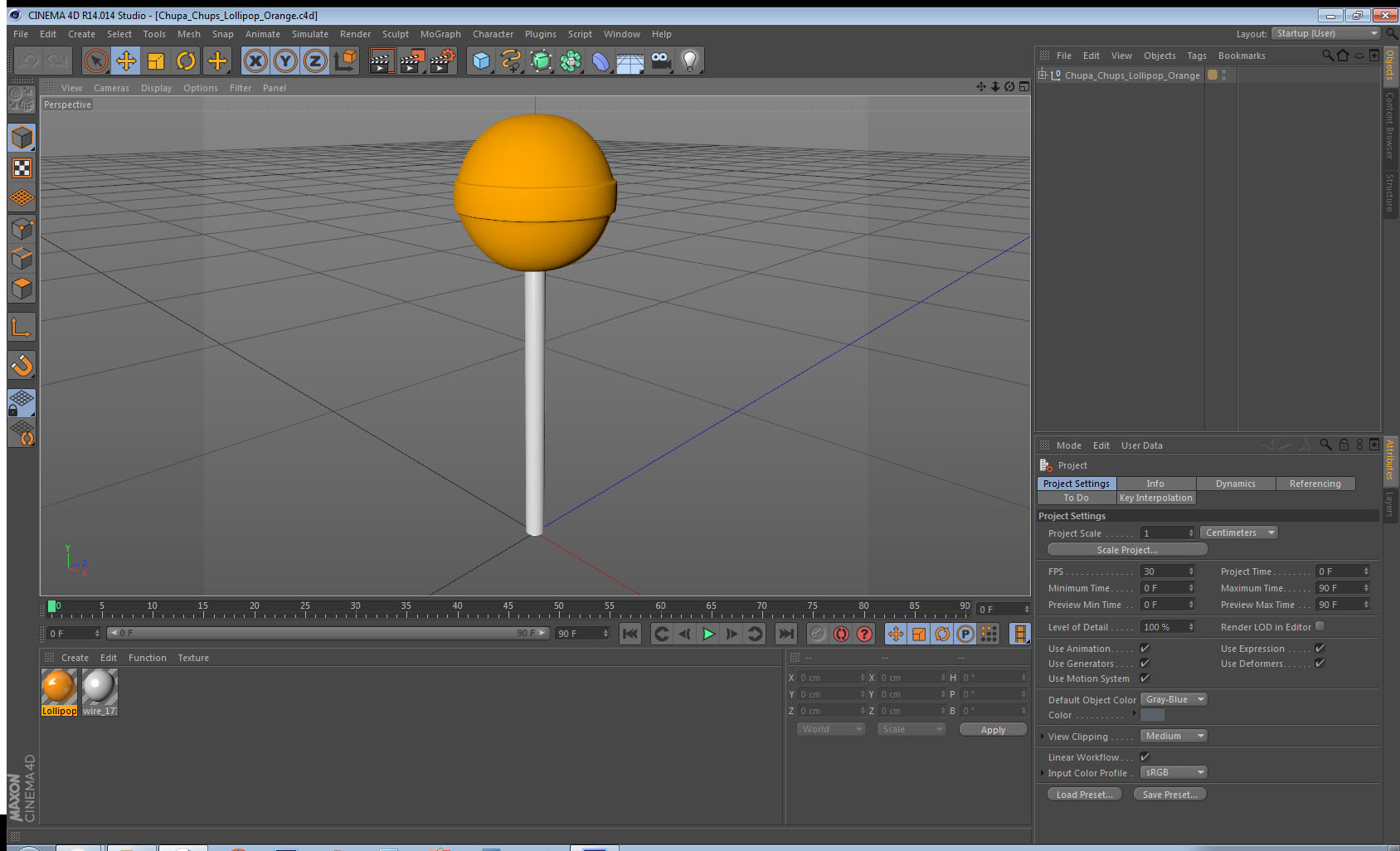Switch to the Dynamics tab

click(x=1236, y=484)
